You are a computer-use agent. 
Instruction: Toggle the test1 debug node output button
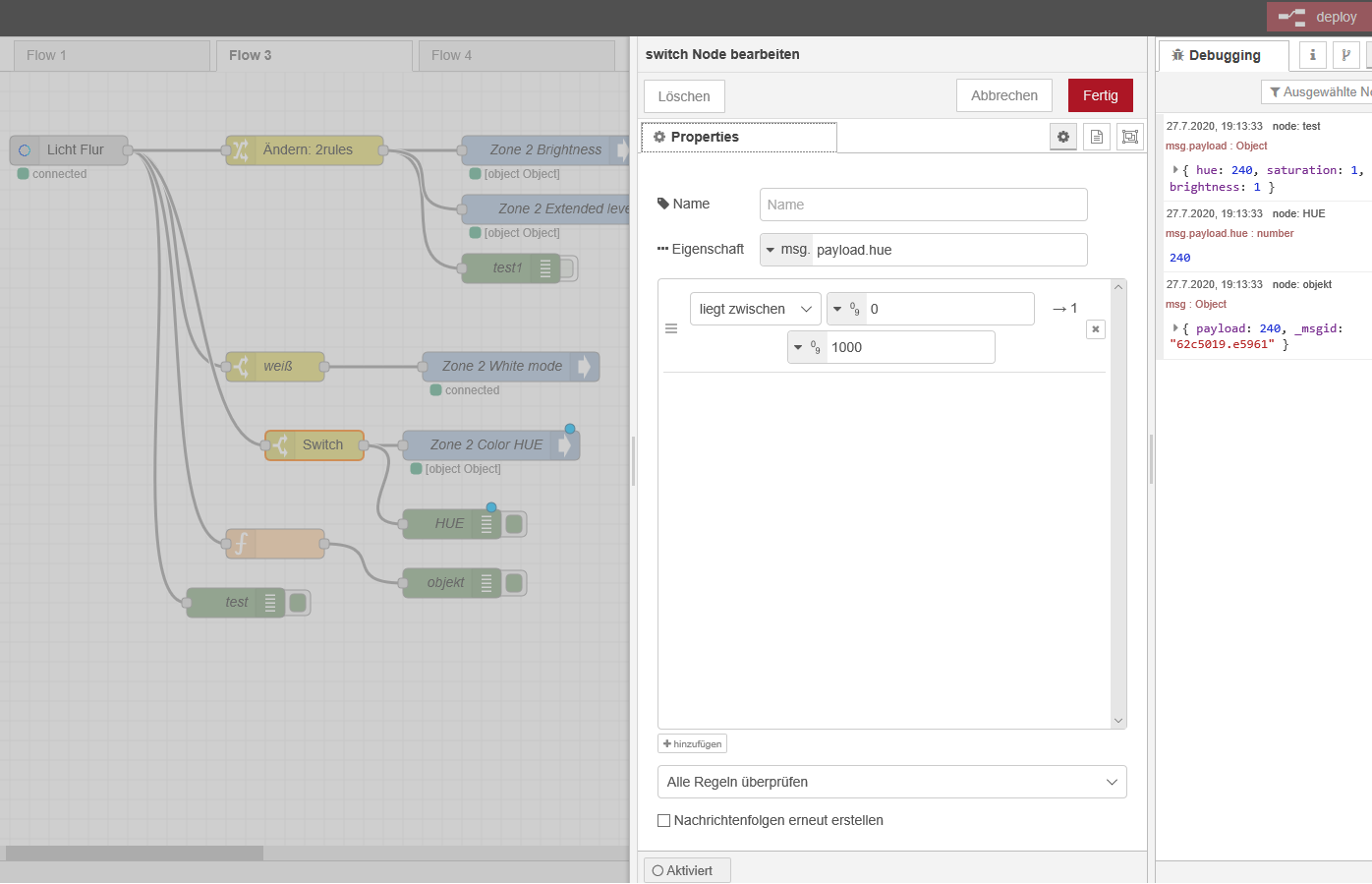tap(568, 268)
